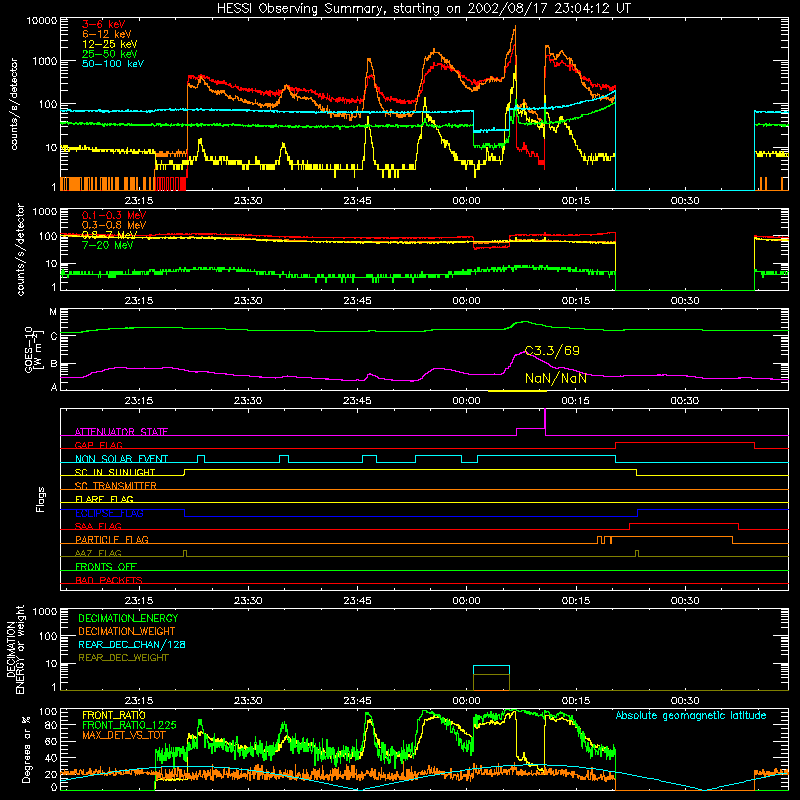Click the 23:30 time tick under top panel
The width and height of the screenshot is (800, 800).
(248, 201)
